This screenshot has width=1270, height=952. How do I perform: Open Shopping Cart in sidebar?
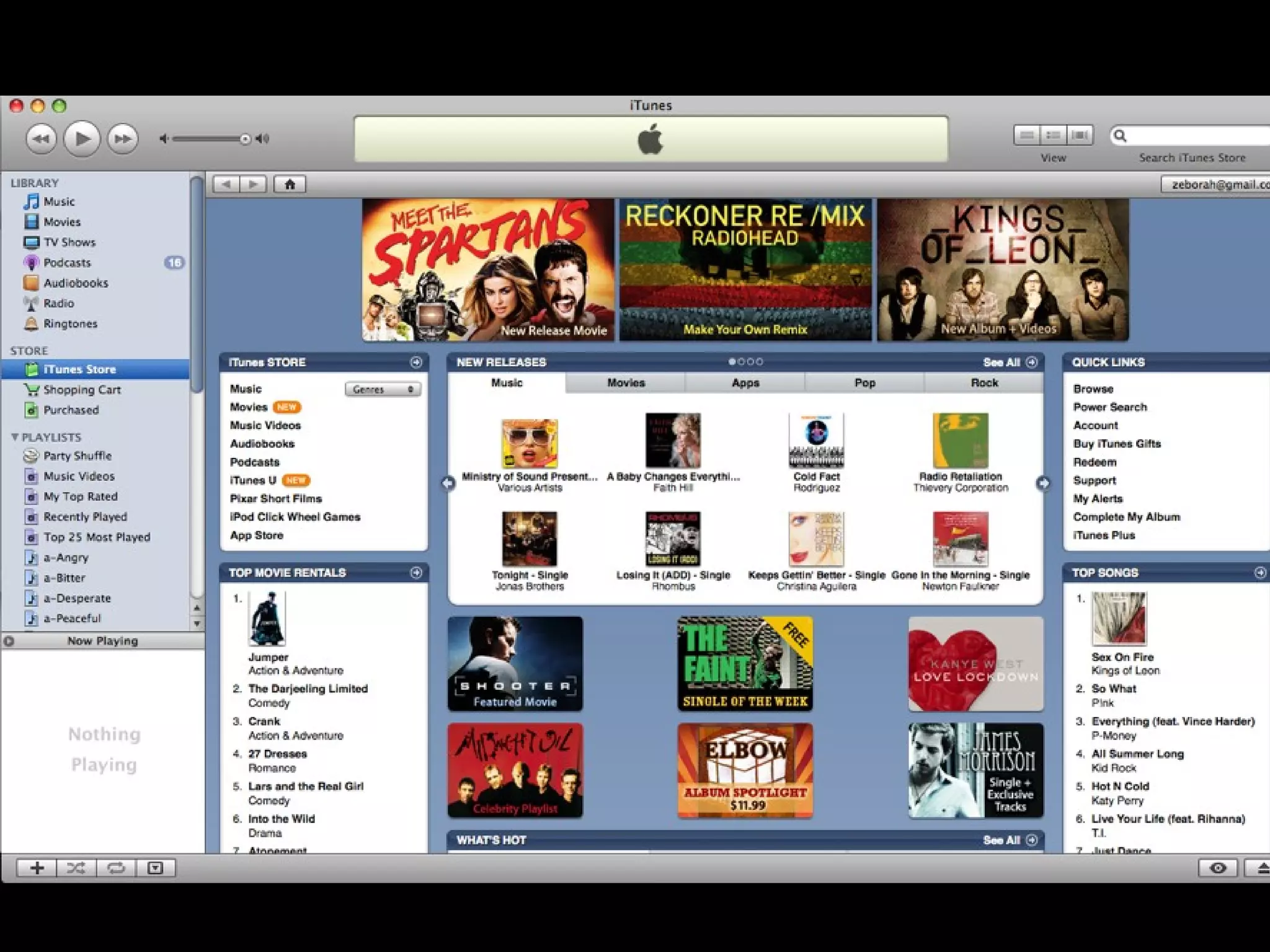82,390
